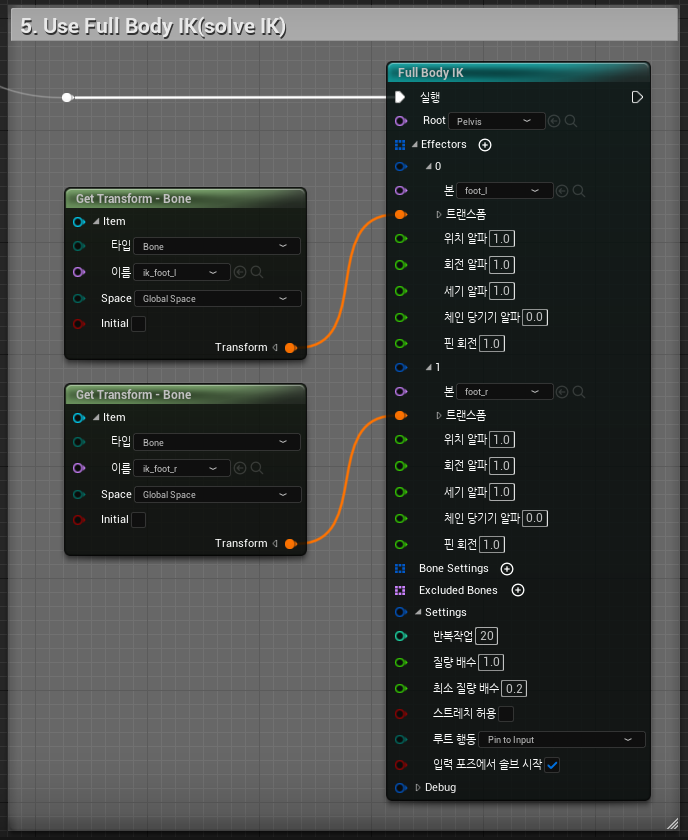Open the Root Pelvis dropdown
Screen dimensions: 688x840
pos(497,121)
